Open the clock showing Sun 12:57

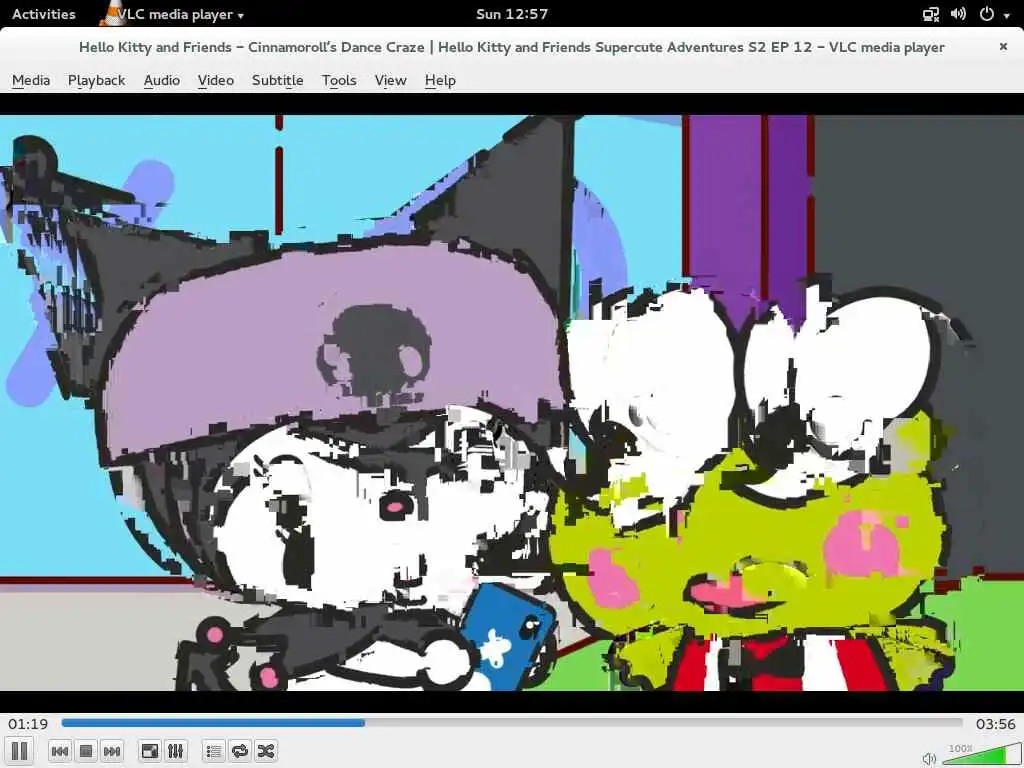coord(512,14)
